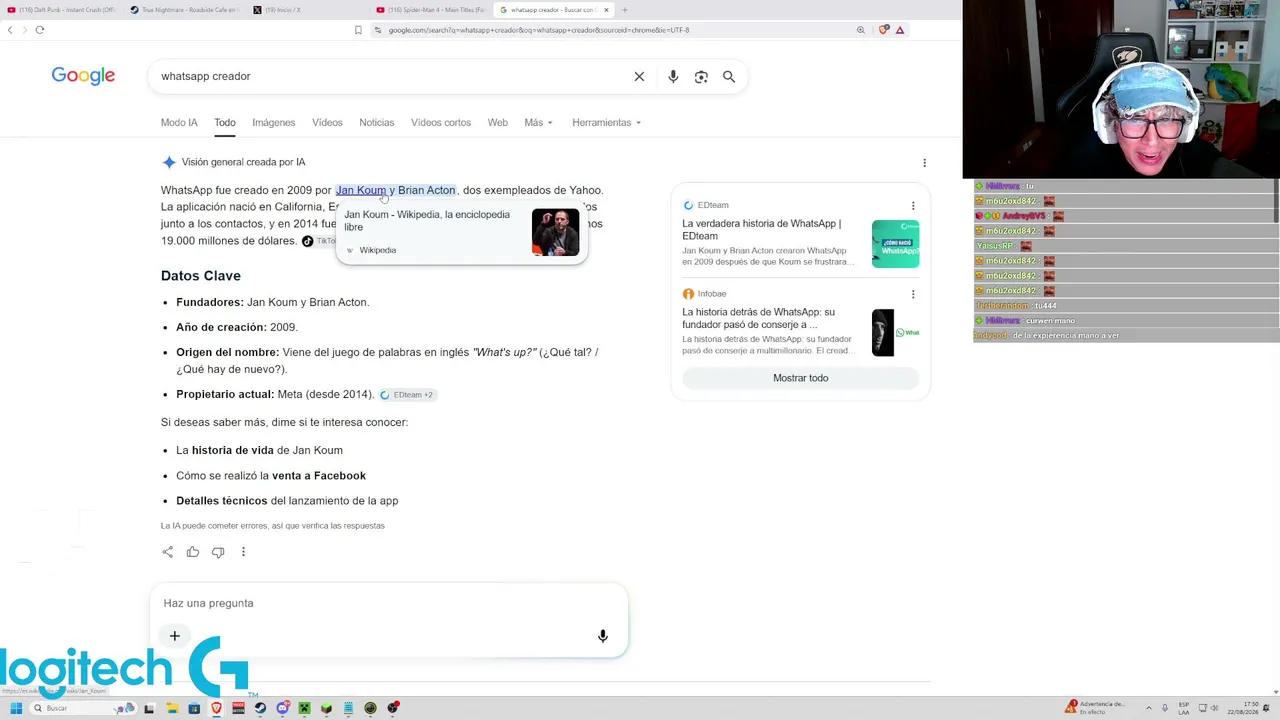Go back with the browser back arrow

(10, 30)
